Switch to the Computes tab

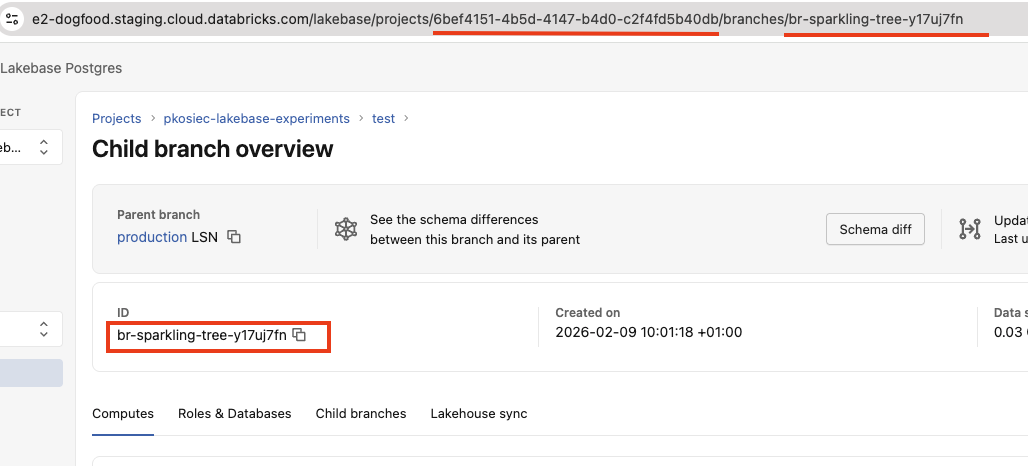click(x=123, y=413)
